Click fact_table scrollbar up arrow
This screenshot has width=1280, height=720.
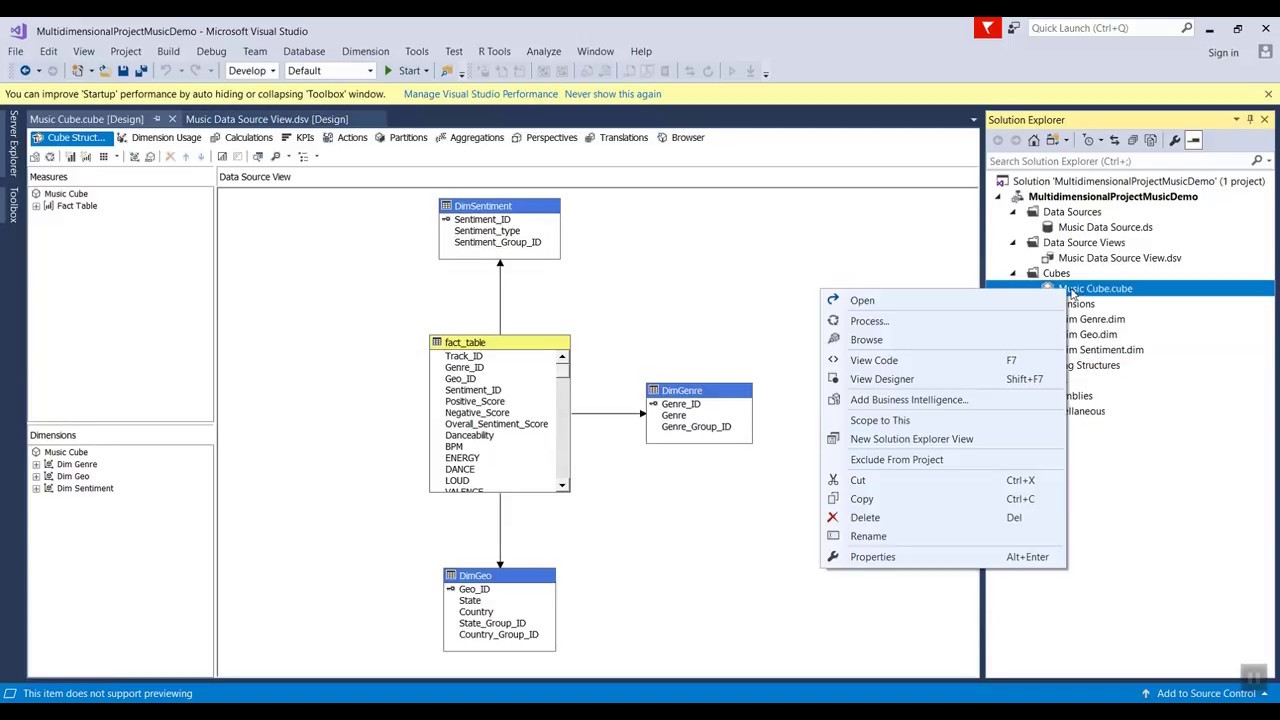pos(562,356)
